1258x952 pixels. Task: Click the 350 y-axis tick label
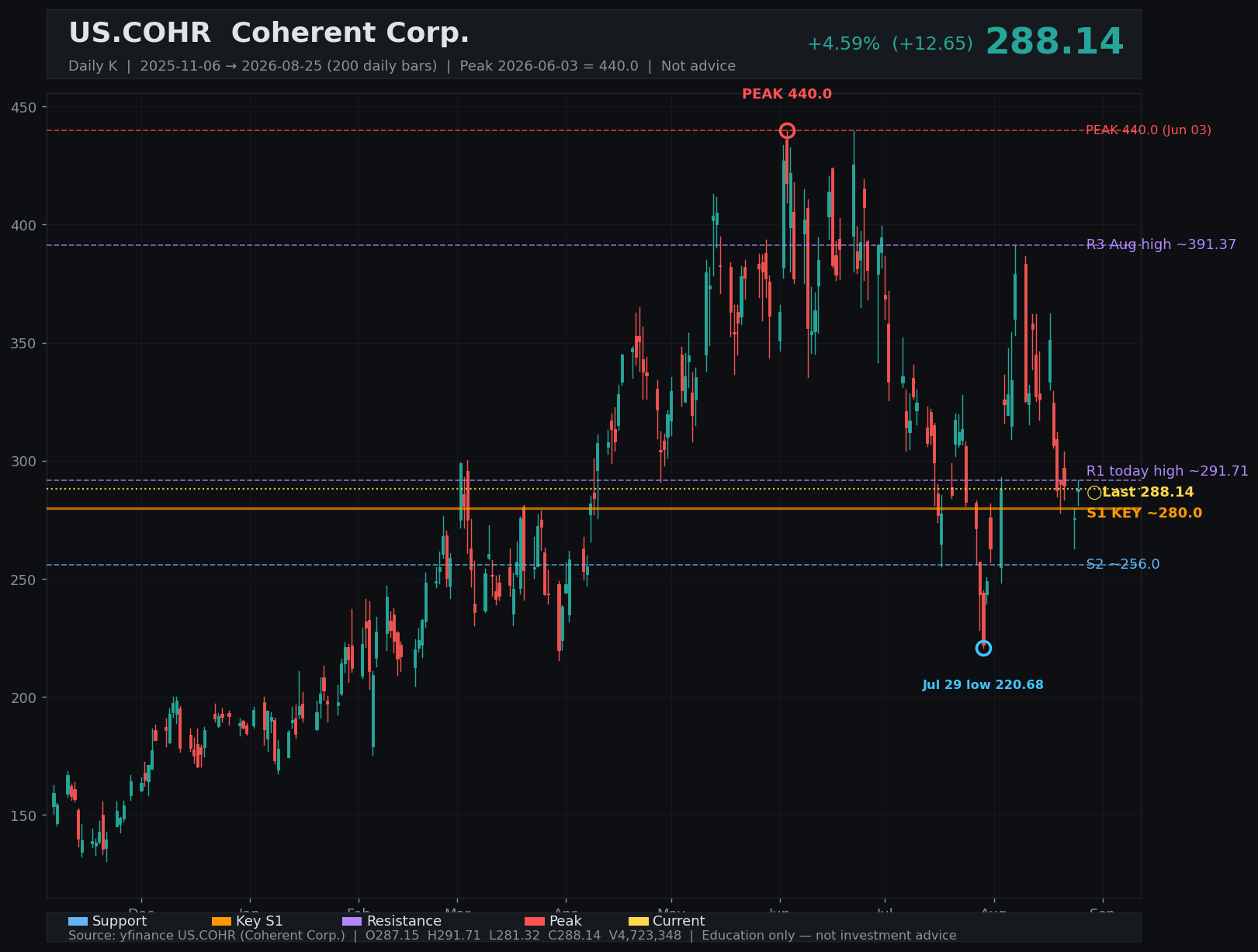pyautogui.click(x=23, y=343)
